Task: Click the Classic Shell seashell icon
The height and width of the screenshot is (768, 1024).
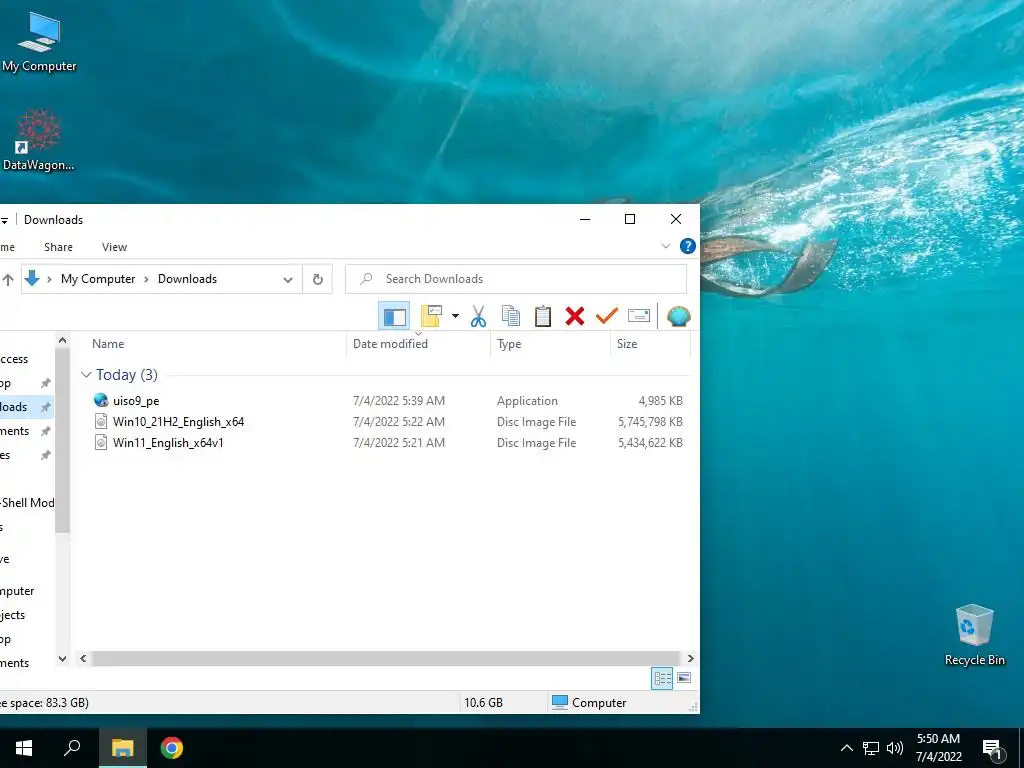Action: pos(679,316)
